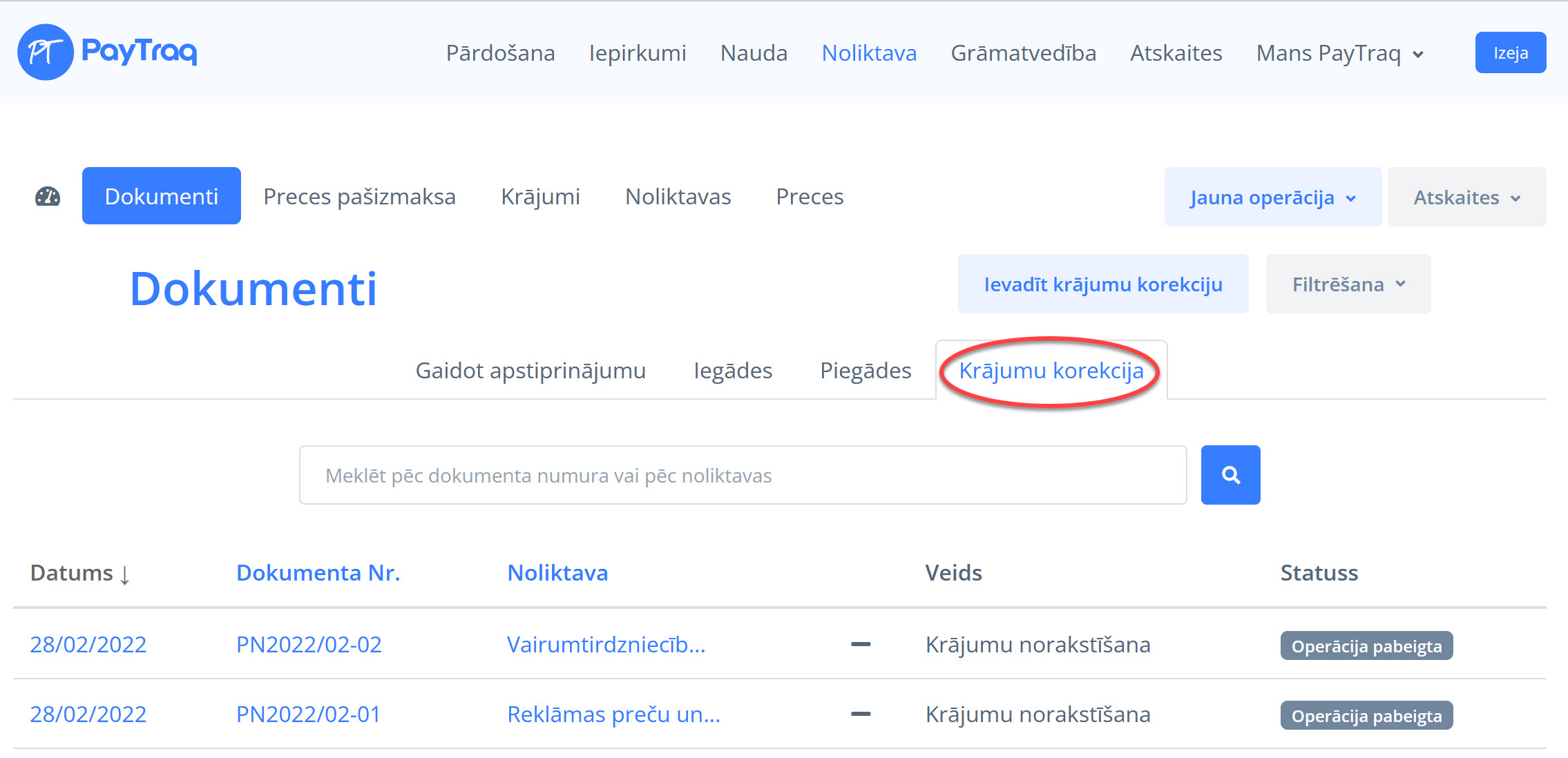Switch to the Krājumu korekcija tab
Screen dimensions: 1568x758
coord(1051,371)
